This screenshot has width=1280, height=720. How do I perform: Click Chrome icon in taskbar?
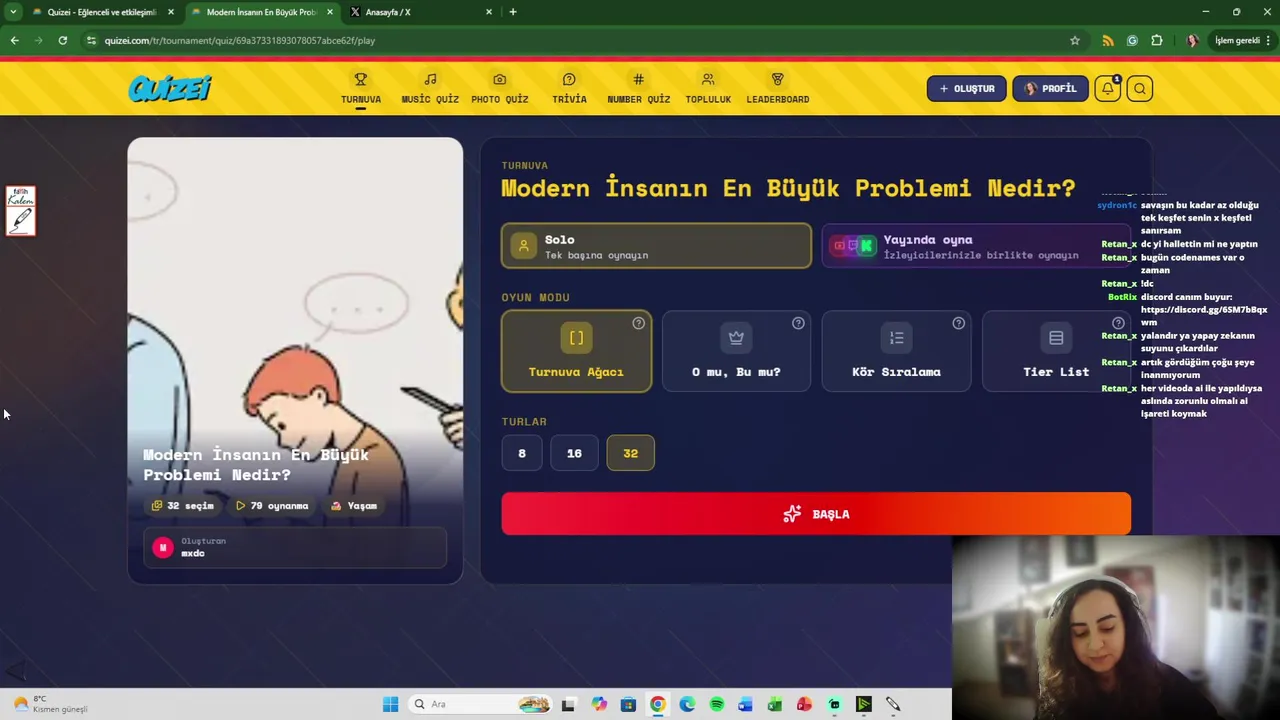(657, 704)
